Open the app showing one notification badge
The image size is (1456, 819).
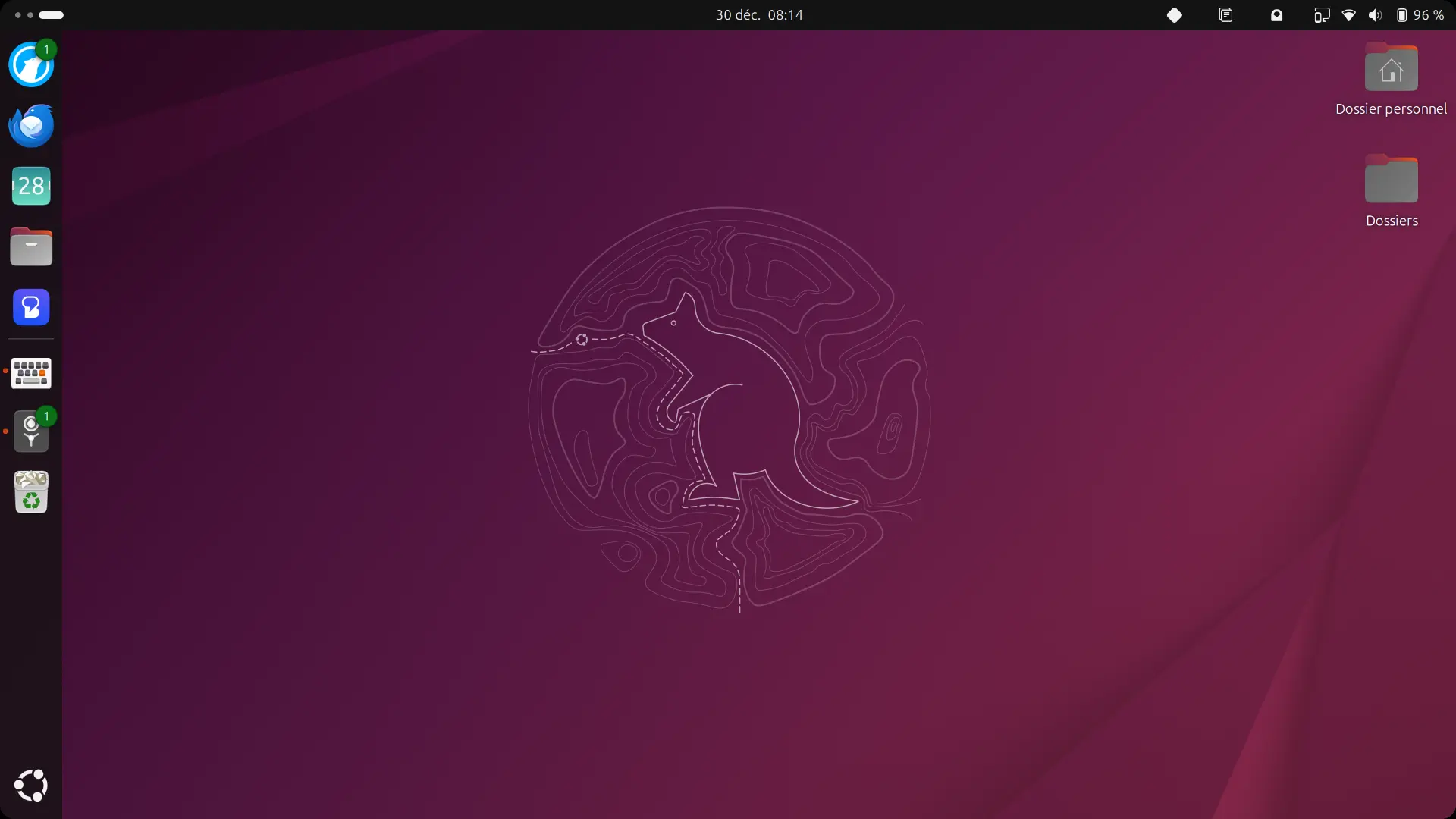coord(30,431)
